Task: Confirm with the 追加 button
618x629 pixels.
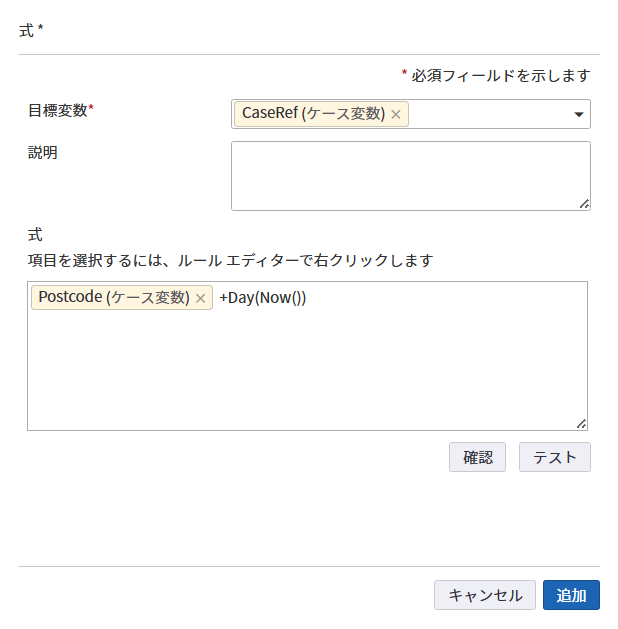Action: 571,595
